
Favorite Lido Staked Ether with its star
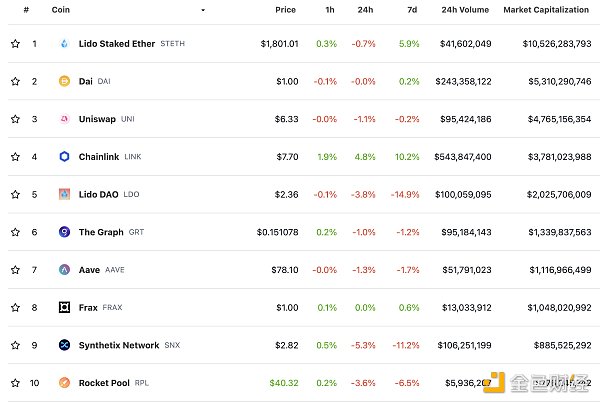15,44
